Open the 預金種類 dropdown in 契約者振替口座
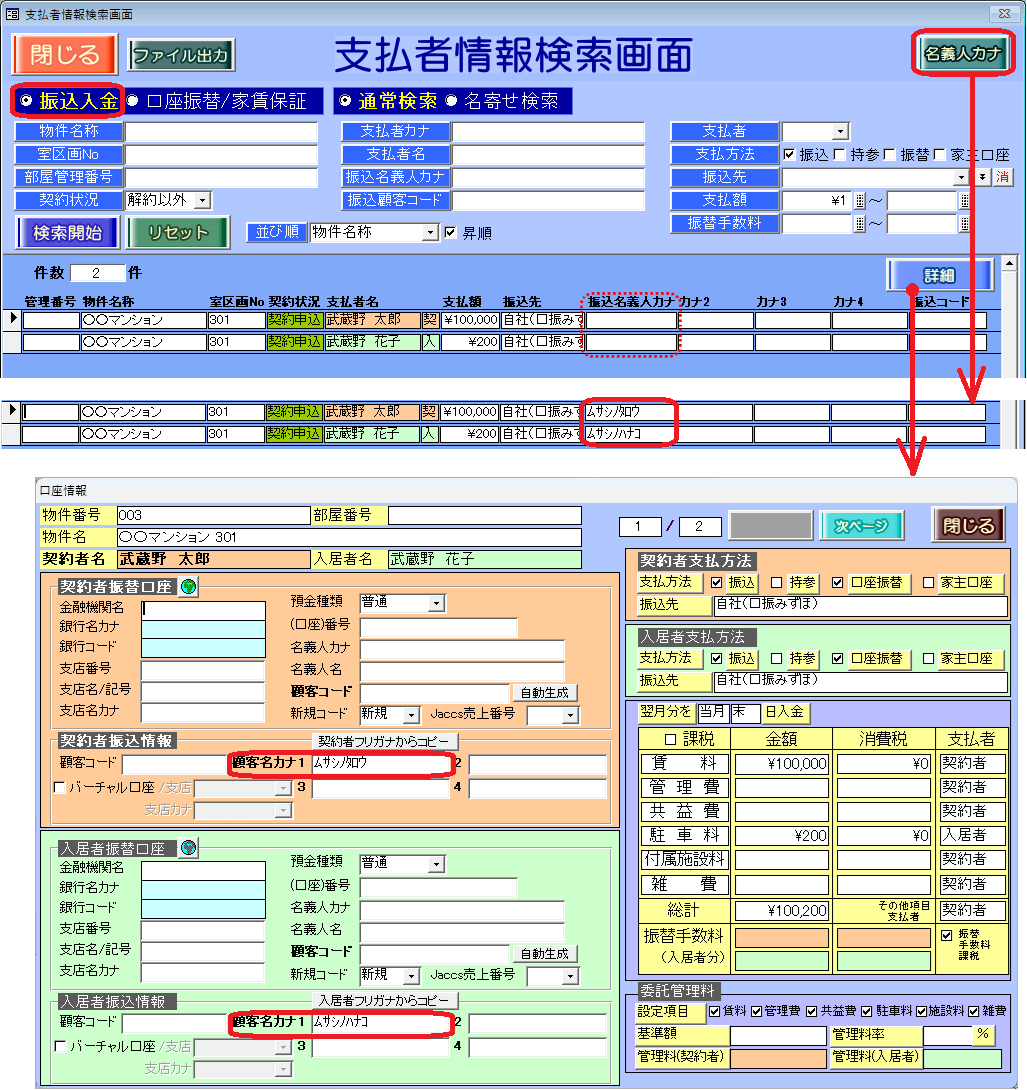The image size is (1027, 1090). pos(435,603)
